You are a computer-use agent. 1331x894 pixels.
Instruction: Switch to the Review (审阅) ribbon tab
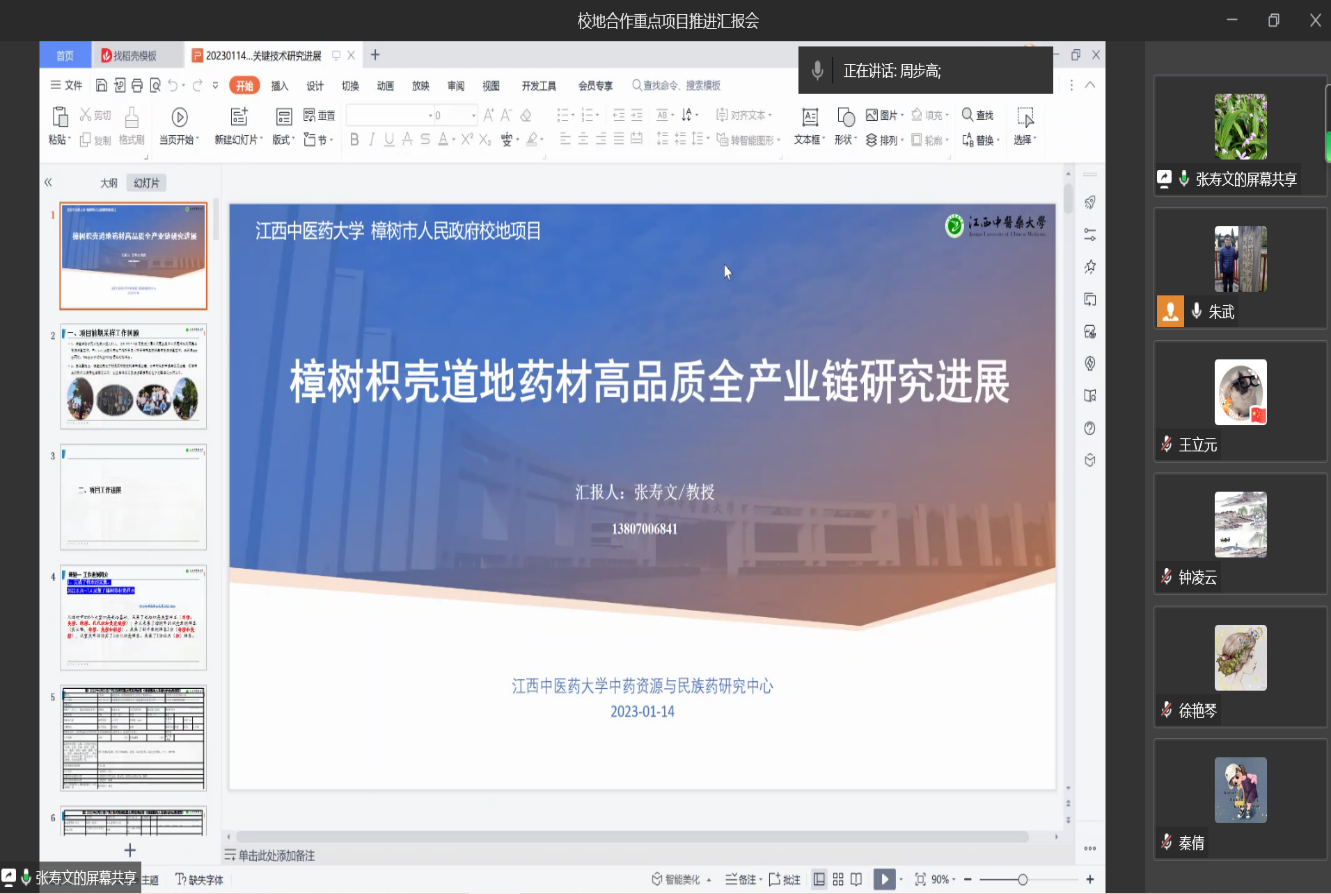(x=456, y=86)
